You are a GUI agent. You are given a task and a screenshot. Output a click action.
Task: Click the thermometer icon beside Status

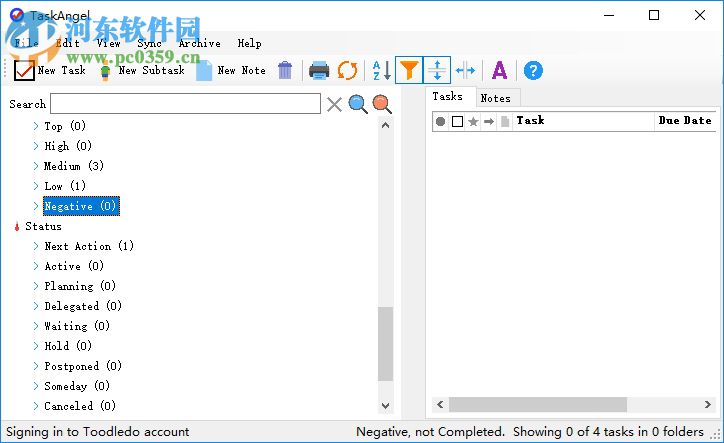(17, 226)
